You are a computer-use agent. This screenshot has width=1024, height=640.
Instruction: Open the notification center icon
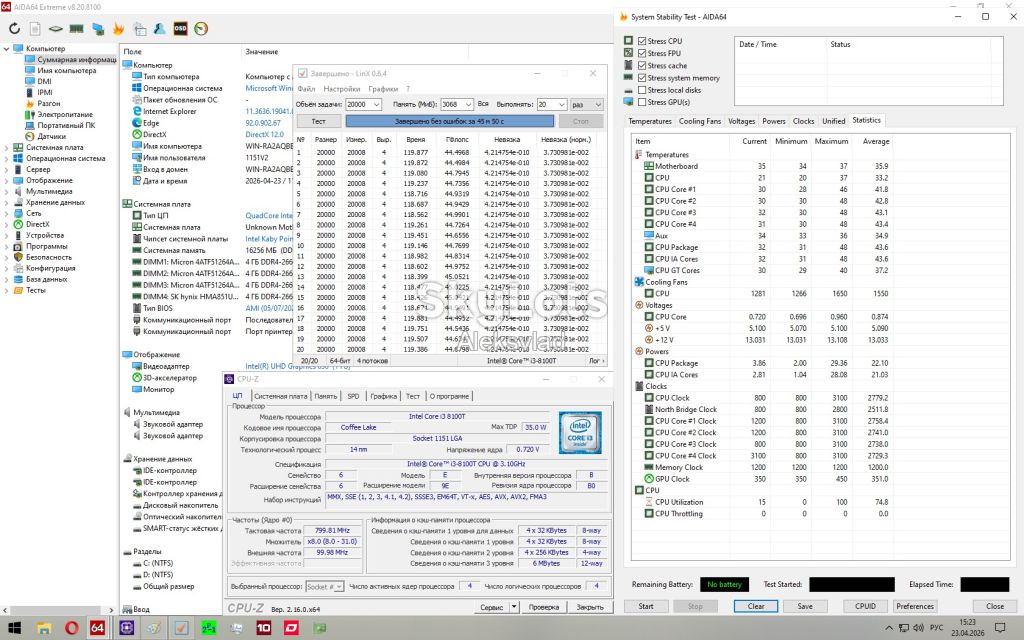(999, 628)
